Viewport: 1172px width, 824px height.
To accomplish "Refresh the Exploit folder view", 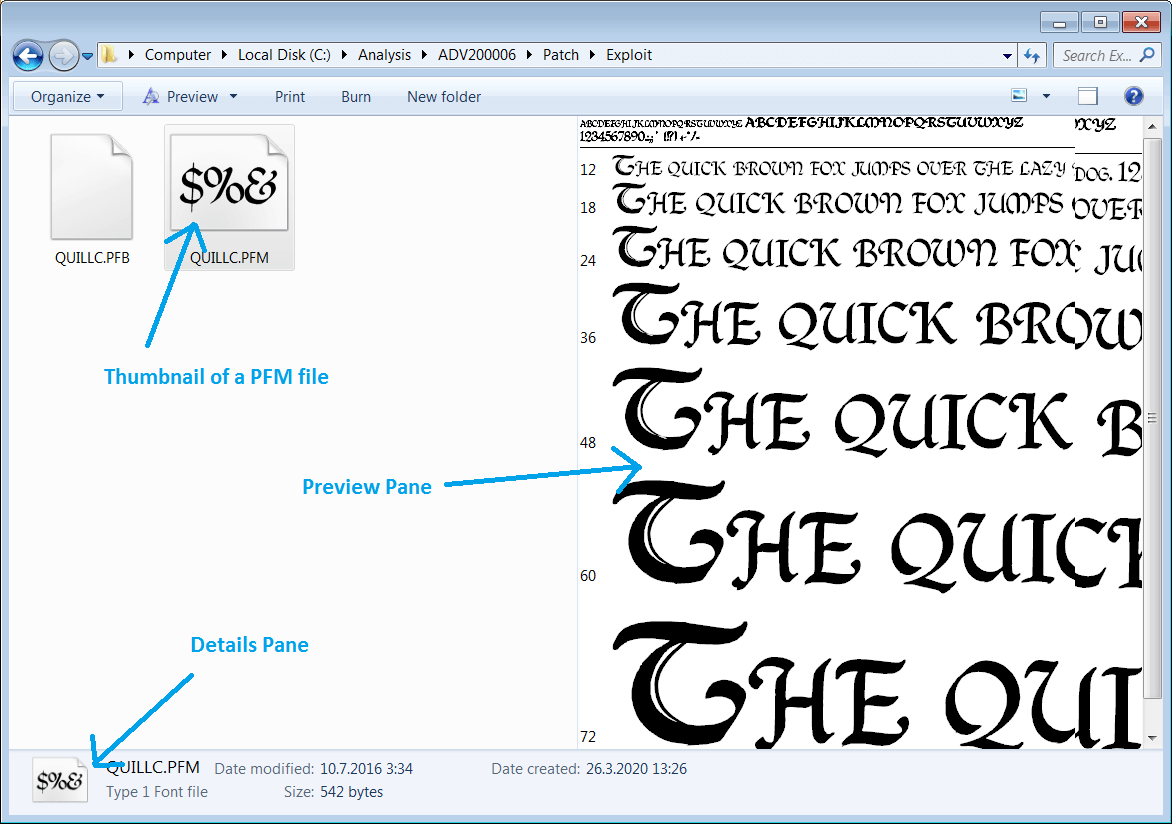I will pyautogui.click(x=1032, y=55).
